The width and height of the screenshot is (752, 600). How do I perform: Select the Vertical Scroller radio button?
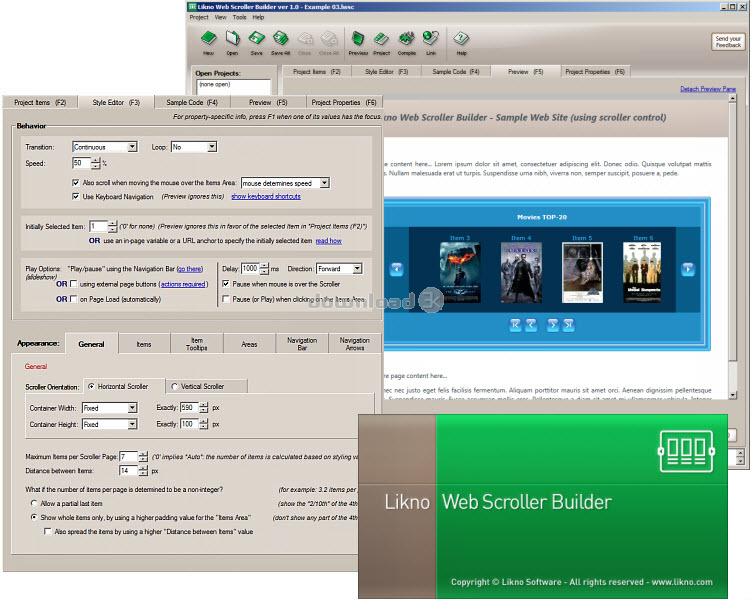tap(175, 386)
